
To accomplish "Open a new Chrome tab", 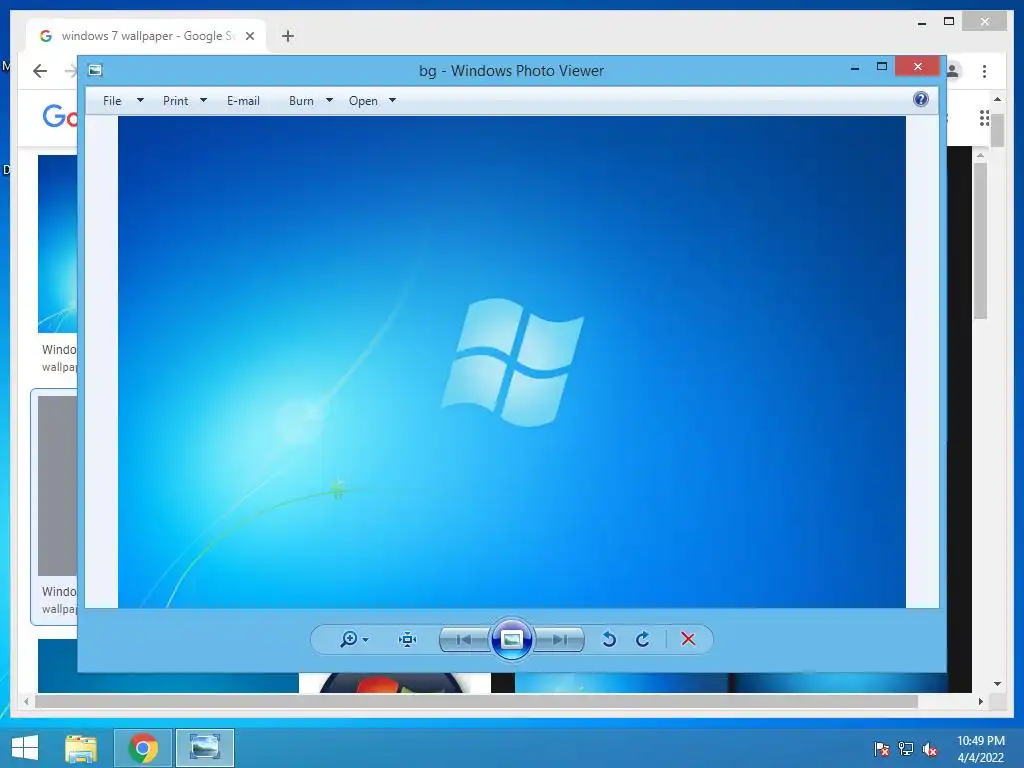I will pyautogui.click(x=288, y=36).
